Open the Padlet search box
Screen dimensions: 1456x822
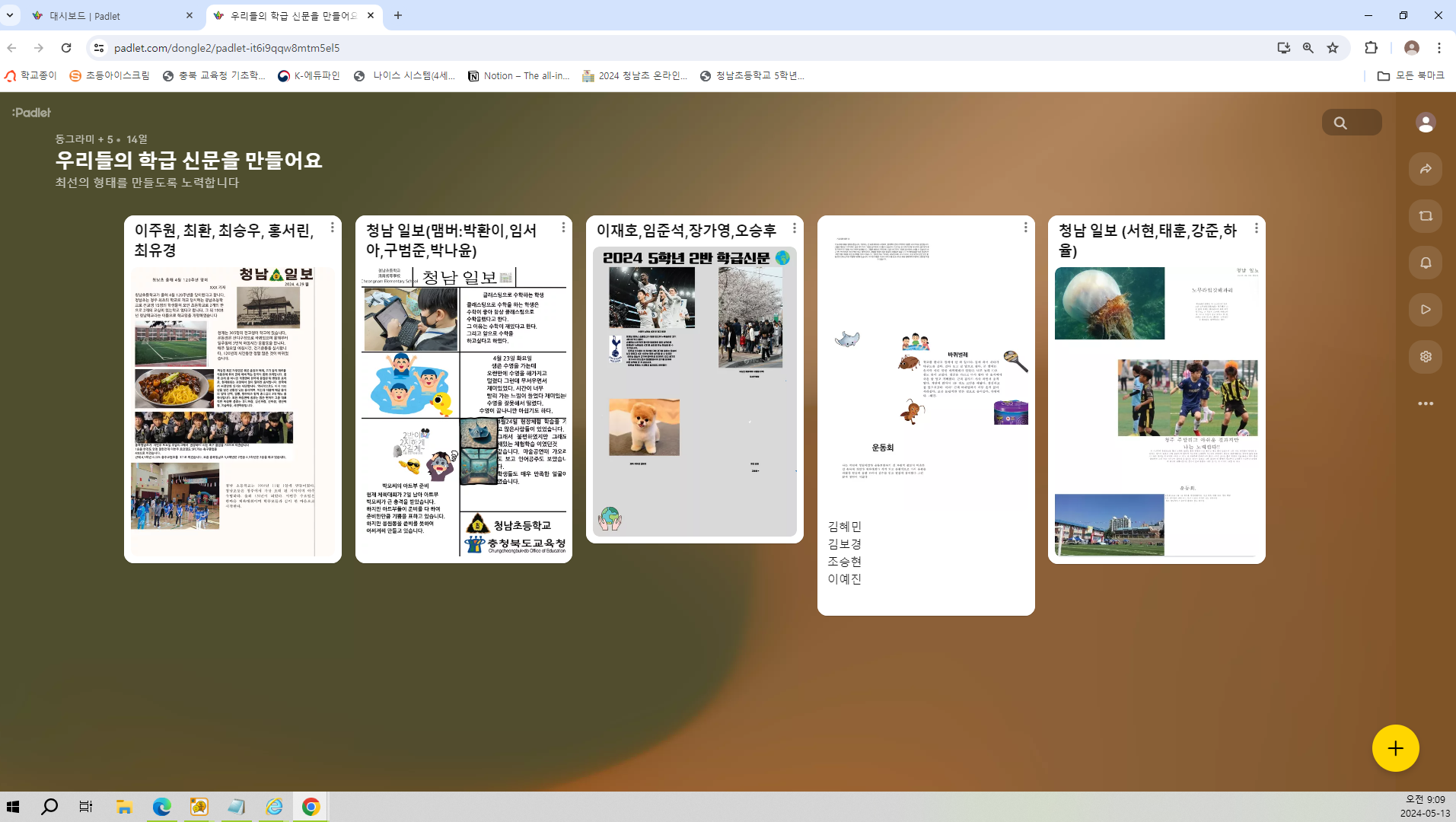1352,123
